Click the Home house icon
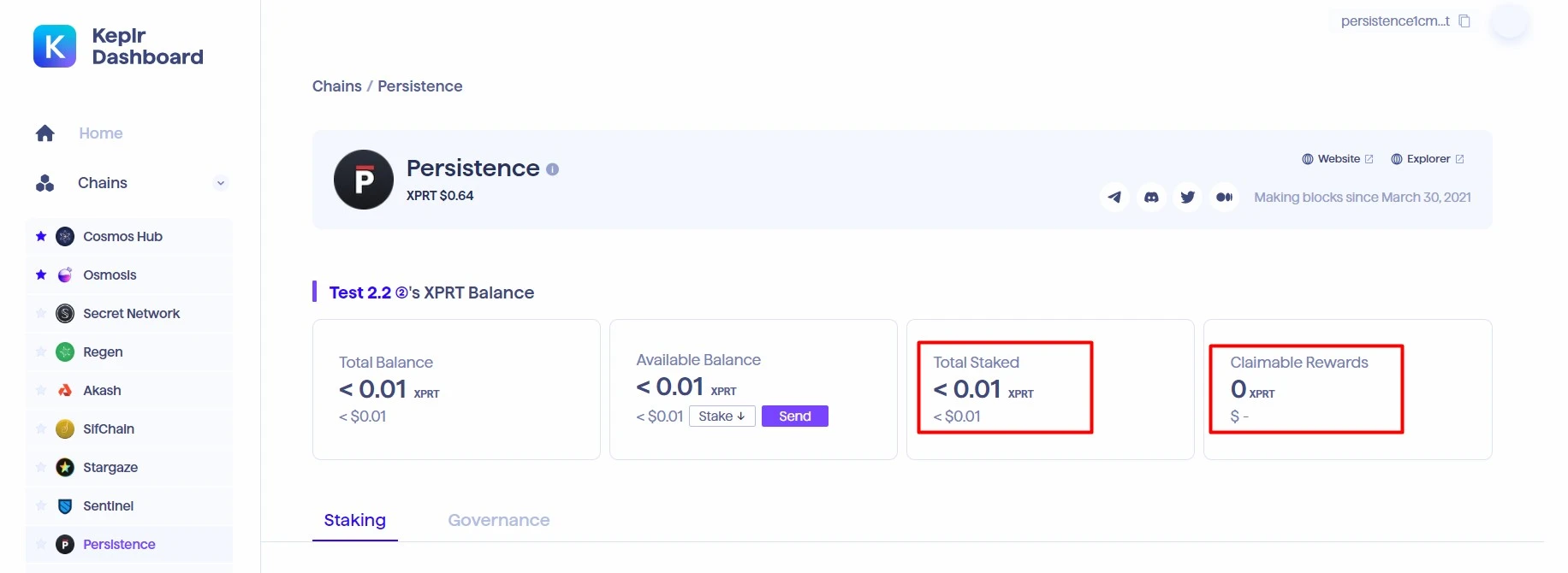This screenshot has height=573, width=1568. (45, 133)
